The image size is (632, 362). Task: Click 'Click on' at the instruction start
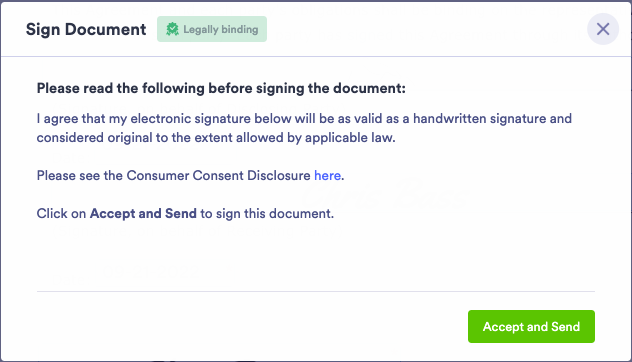[61, 213]
